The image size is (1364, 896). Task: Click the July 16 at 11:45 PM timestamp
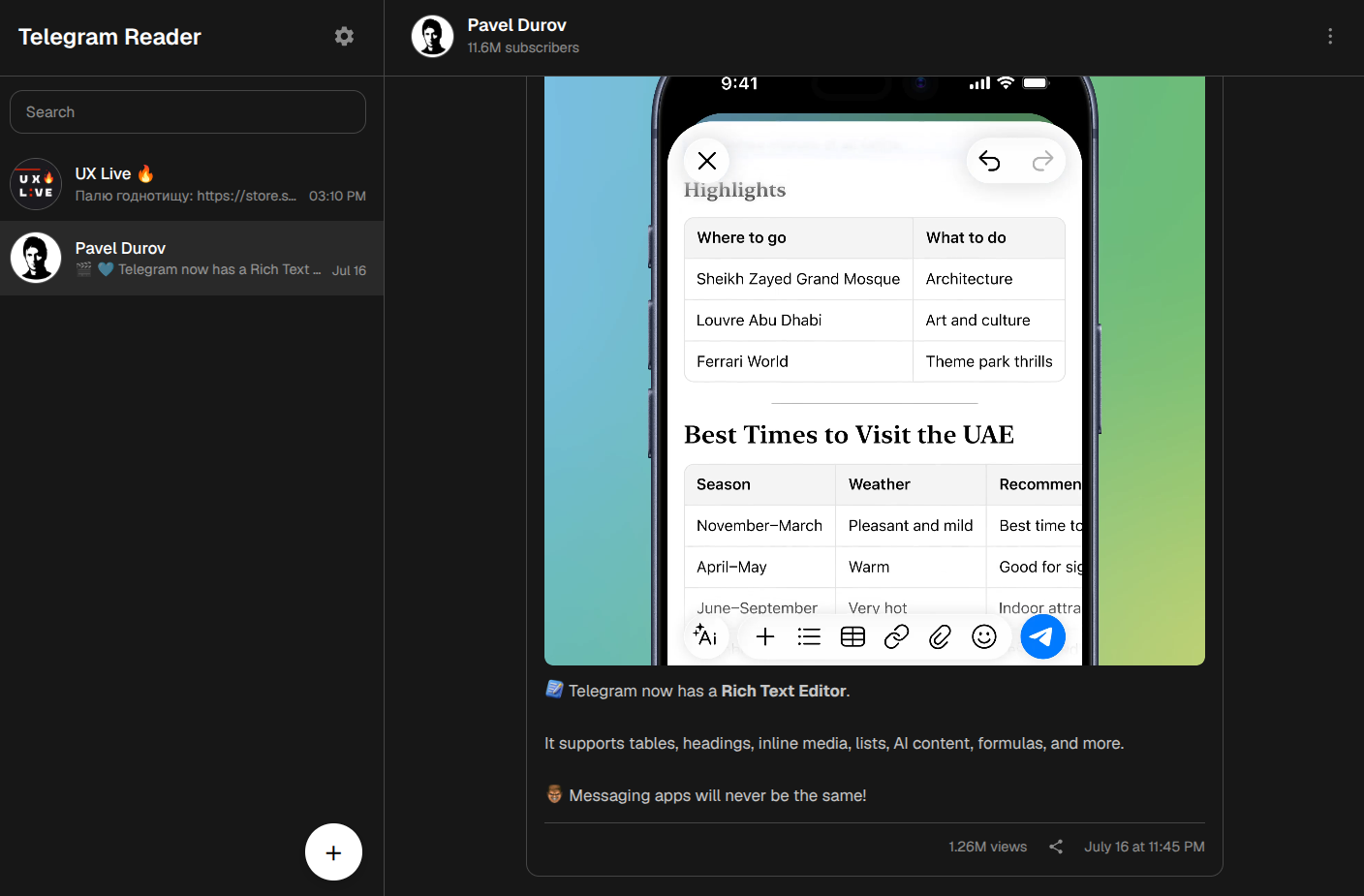(1144, 847)
